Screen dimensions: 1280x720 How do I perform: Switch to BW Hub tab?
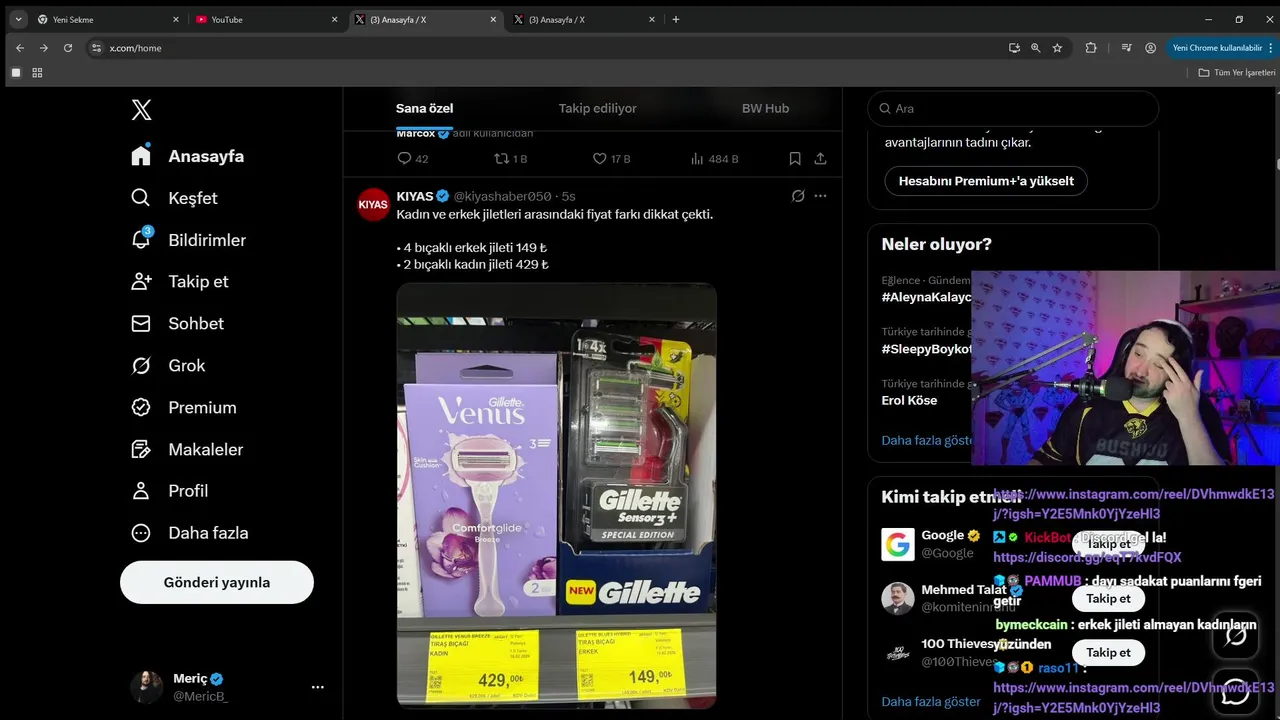pyautogui.click(x=765, y=108)
